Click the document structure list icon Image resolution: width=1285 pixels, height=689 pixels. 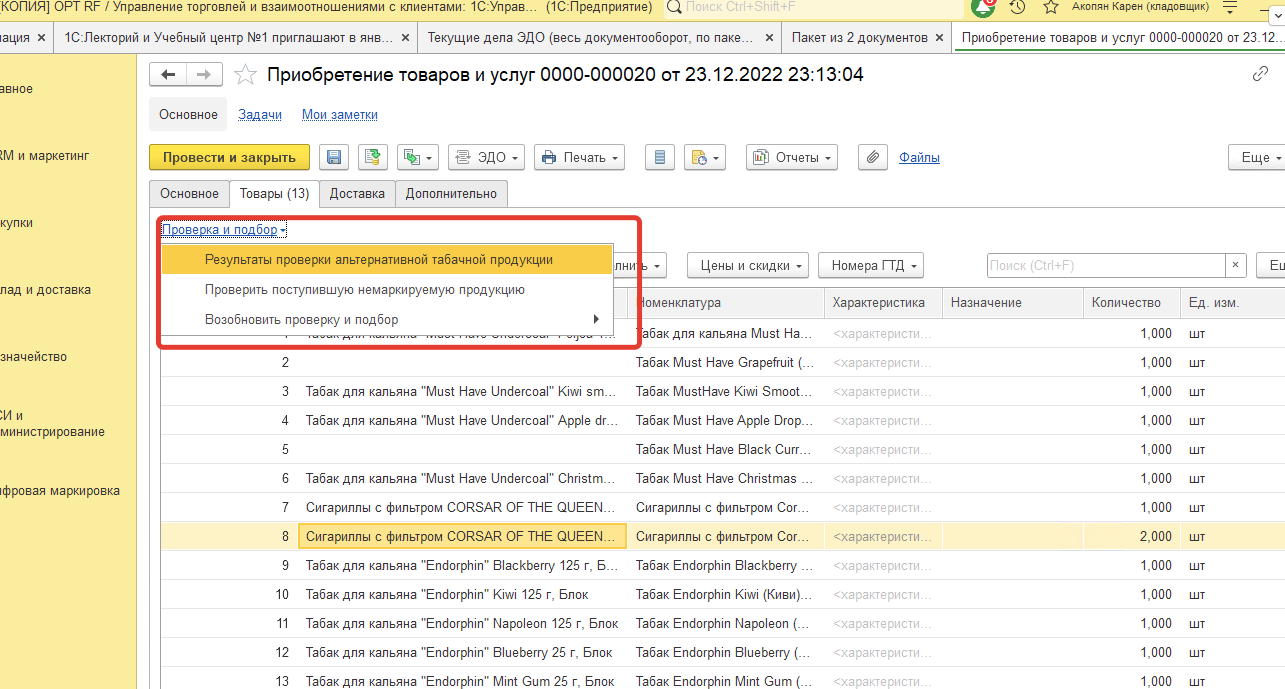[x=658, y=158]
